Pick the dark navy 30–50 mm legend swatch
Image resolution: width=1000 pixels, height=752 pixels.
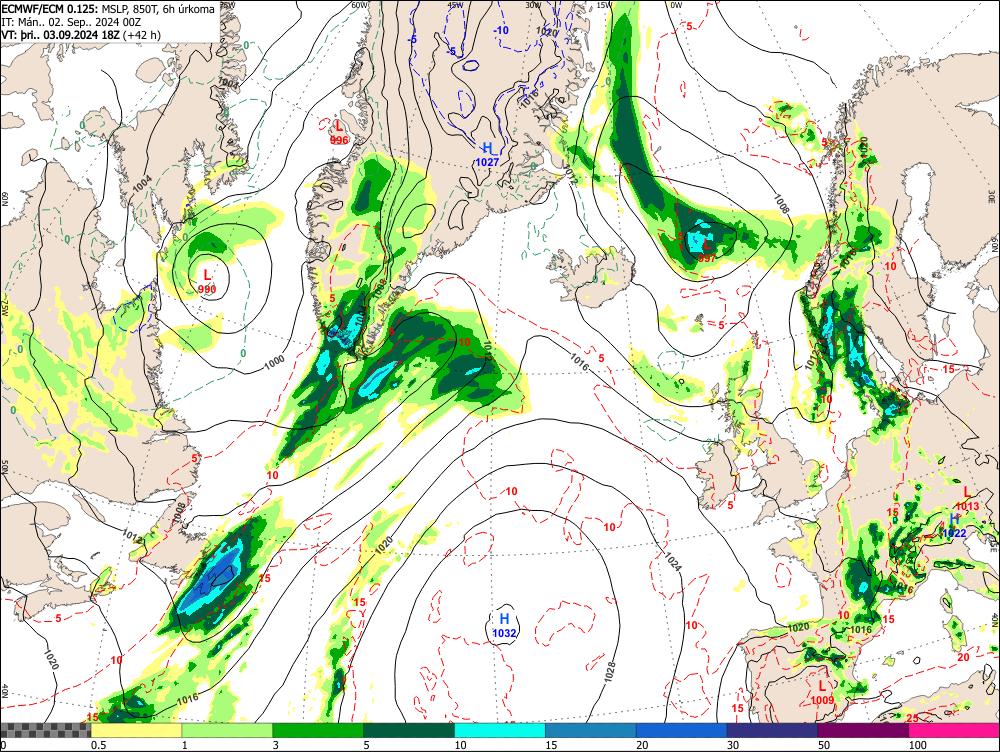click(772, 730)
